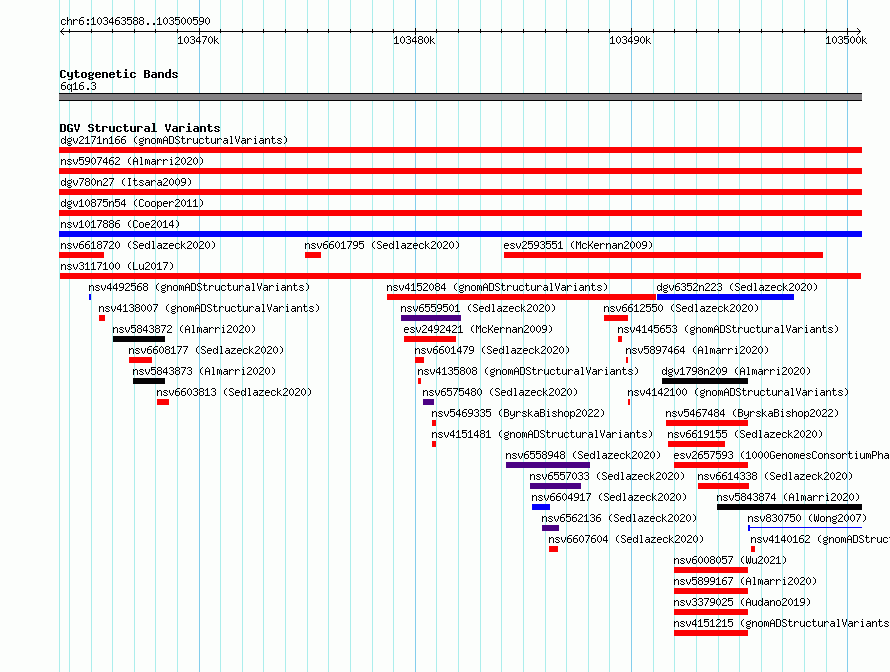Viewport: 890px width, 672px height.
Task: Select nsv4135808 gnomAD variant label
Action: [528, 371]
